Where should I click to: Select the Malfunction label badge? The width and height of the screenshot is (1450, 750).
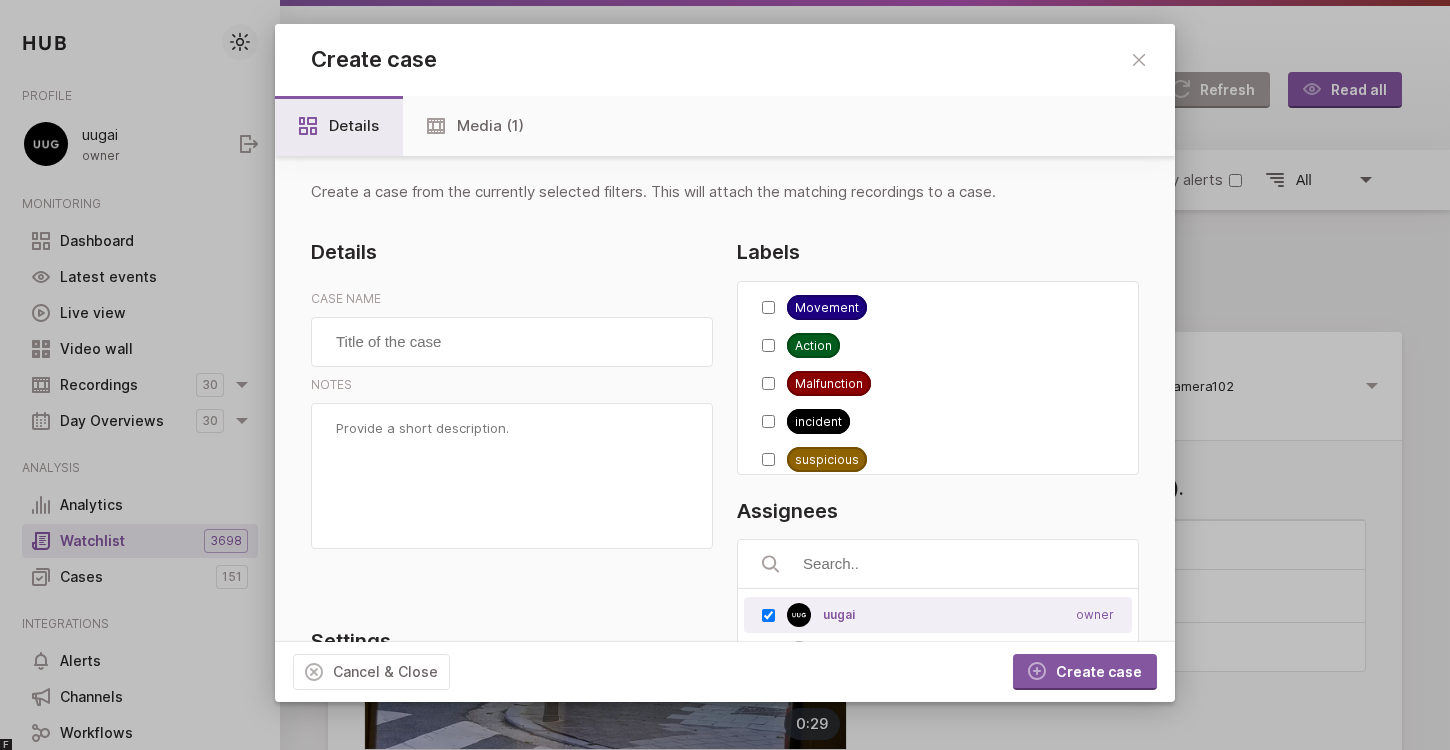829,384
